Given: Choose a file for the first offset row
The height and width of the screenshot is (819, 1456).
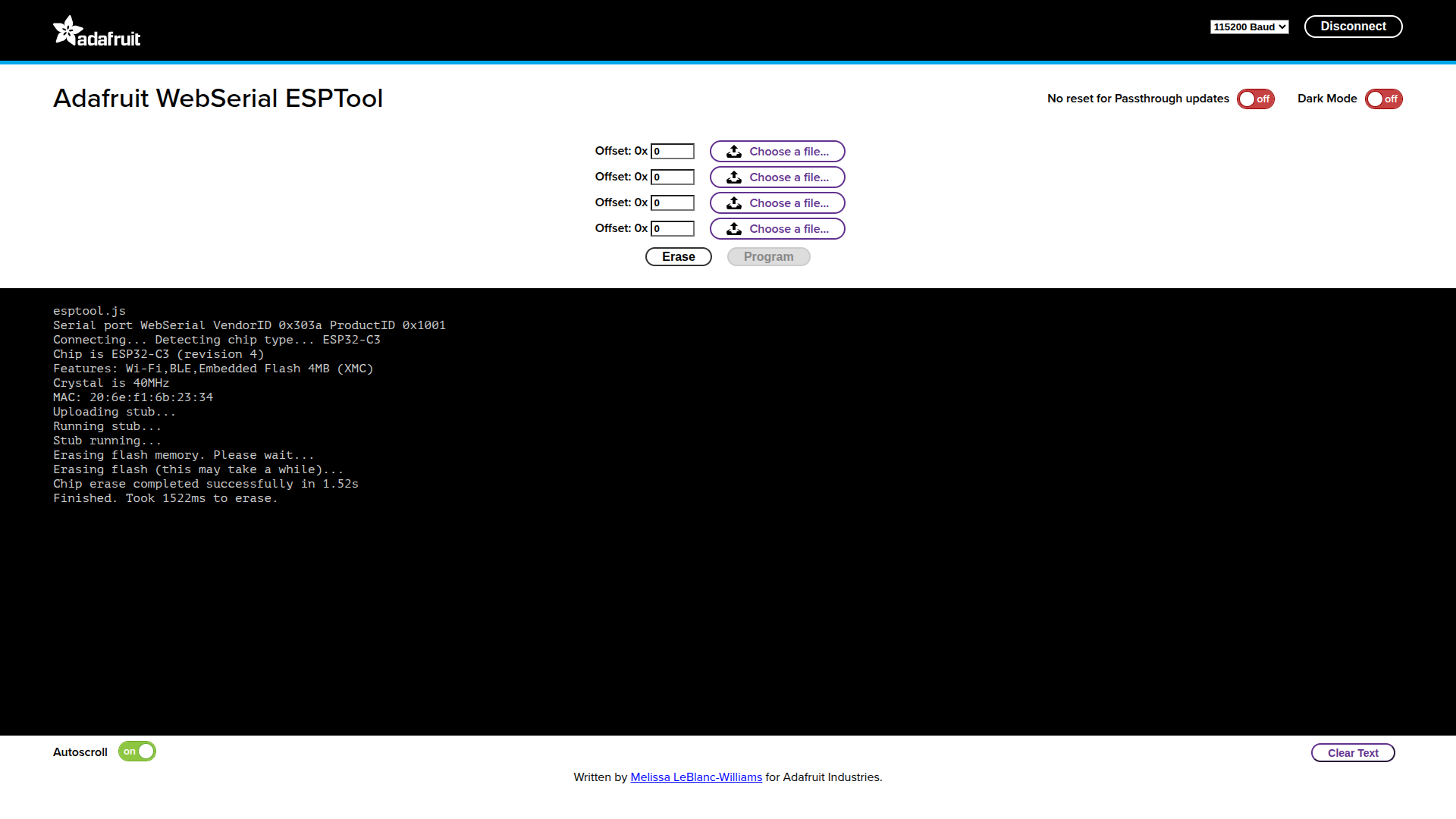Looking at the screenshot, I should [777, 152].
